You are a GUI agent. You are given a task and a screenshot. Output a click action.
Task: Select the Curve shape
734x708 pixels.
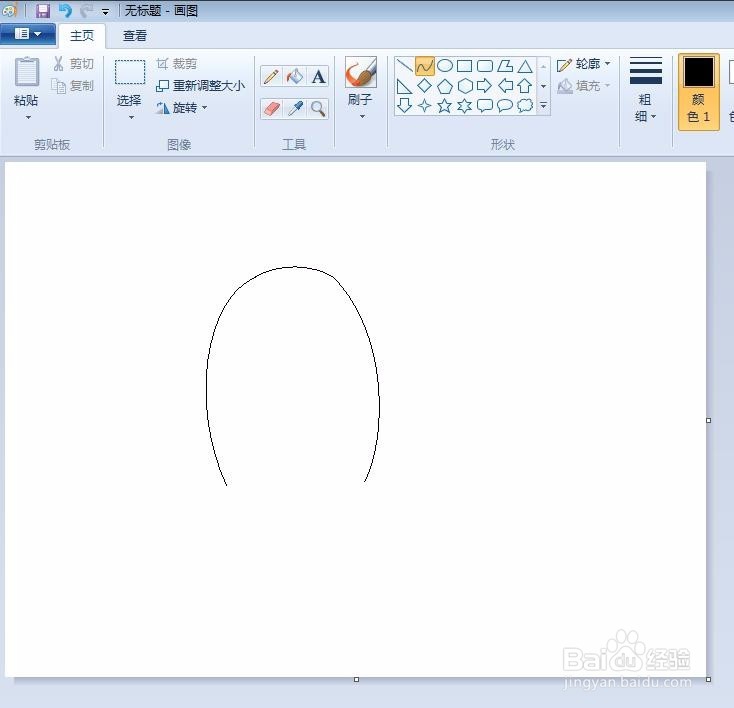425,66
